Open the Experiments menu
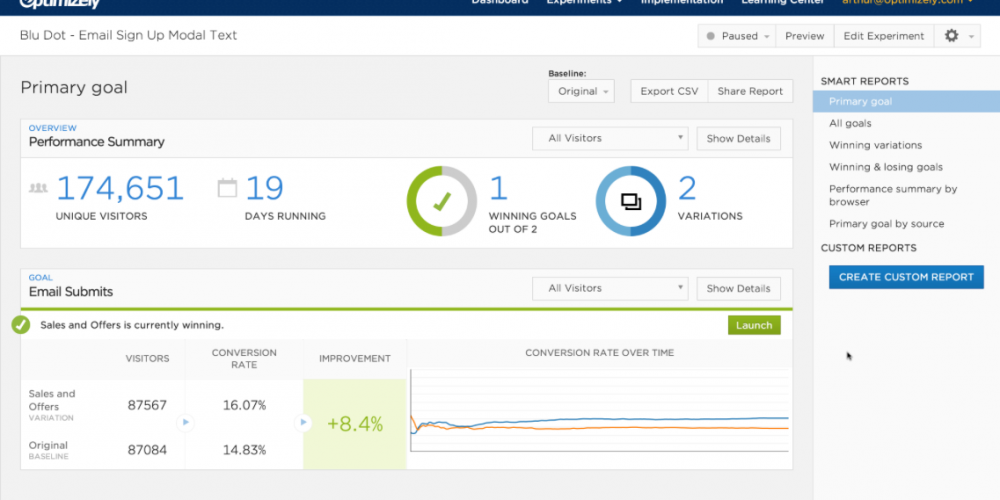The width and height of the screenshot is (1000, 500). [585, 2]
